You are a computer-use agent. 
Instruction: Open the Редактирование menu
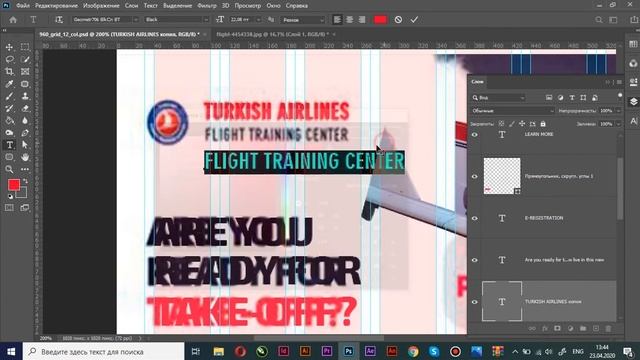point(56,6)
